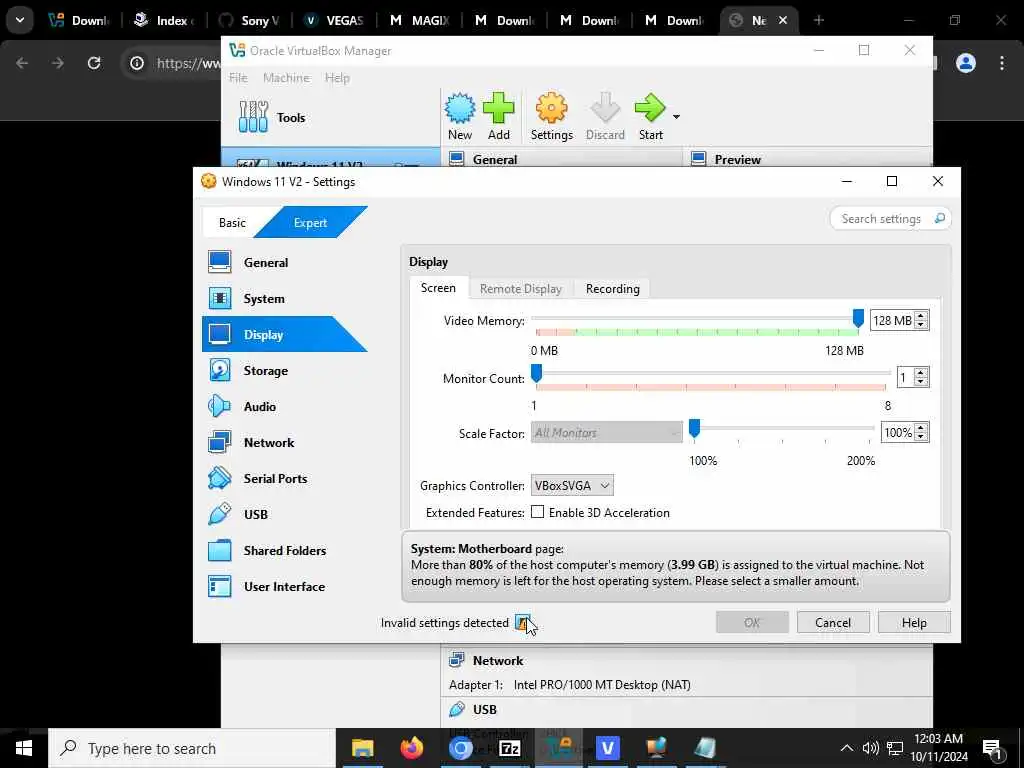Click the search magnifier in settings search
The image size is (1024, 768).
939,218
